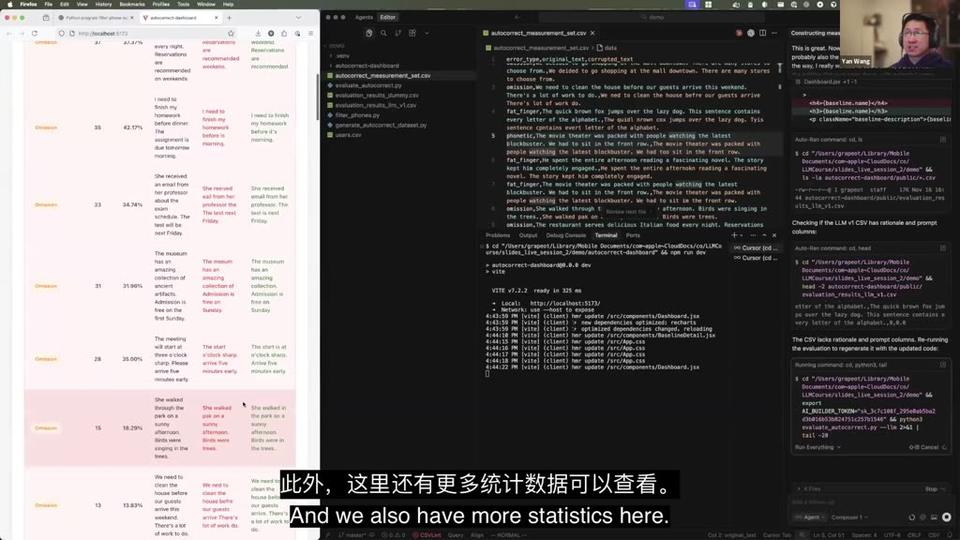Open Firefox downloads panel
The height and width of the screenshot is (540, 960).
point(258,33)
